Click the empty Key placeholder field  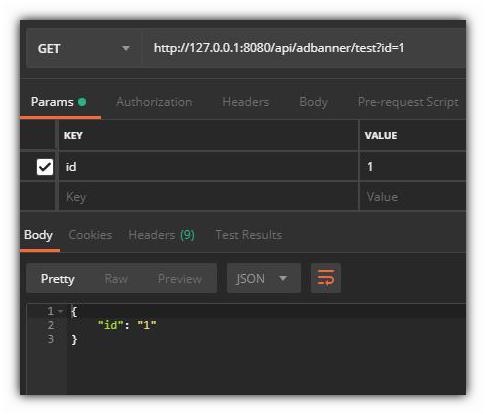click(208, 197)
